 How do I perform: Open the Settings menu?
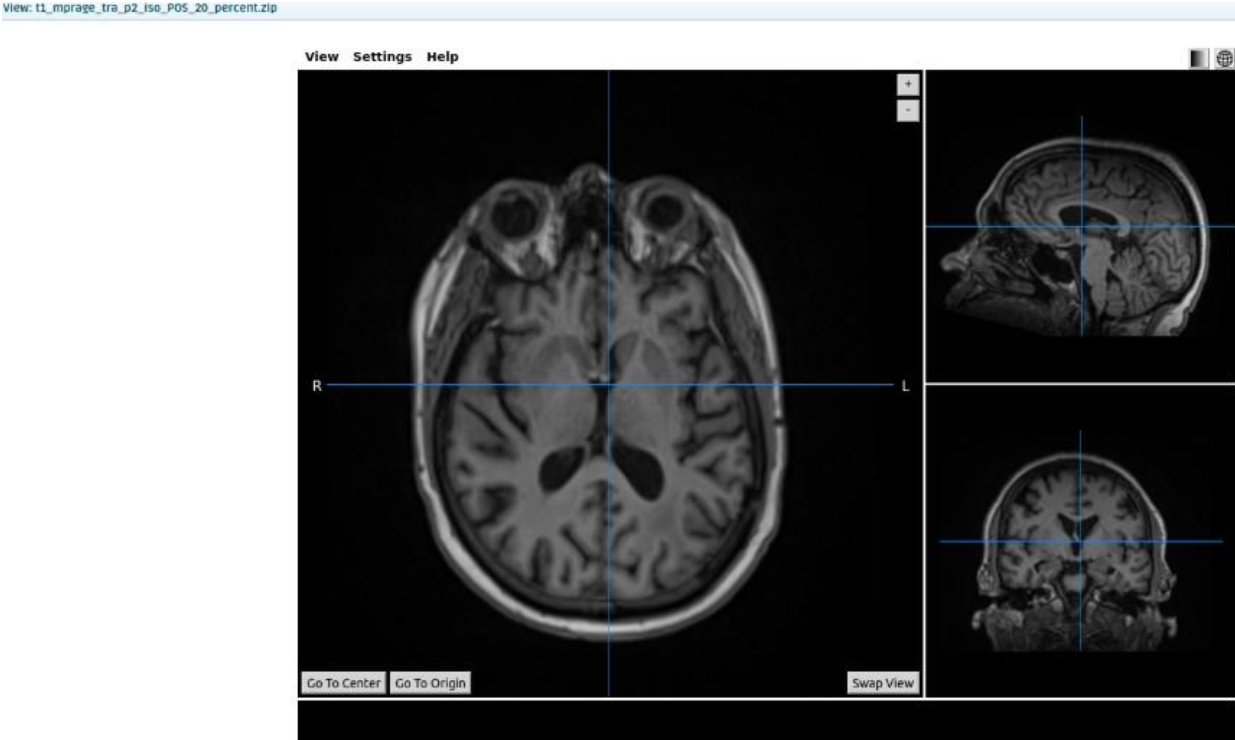pyautogui.click(x=382, y=57)
